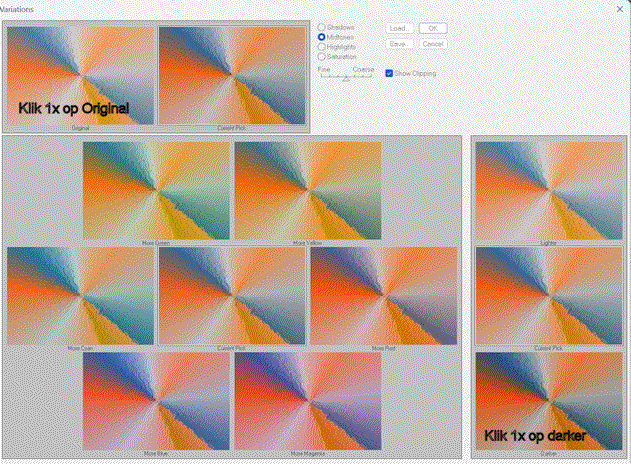Choose the Highlights radio option
The image size is (631, 464).
pyautogui.click(x=322, y=47)
